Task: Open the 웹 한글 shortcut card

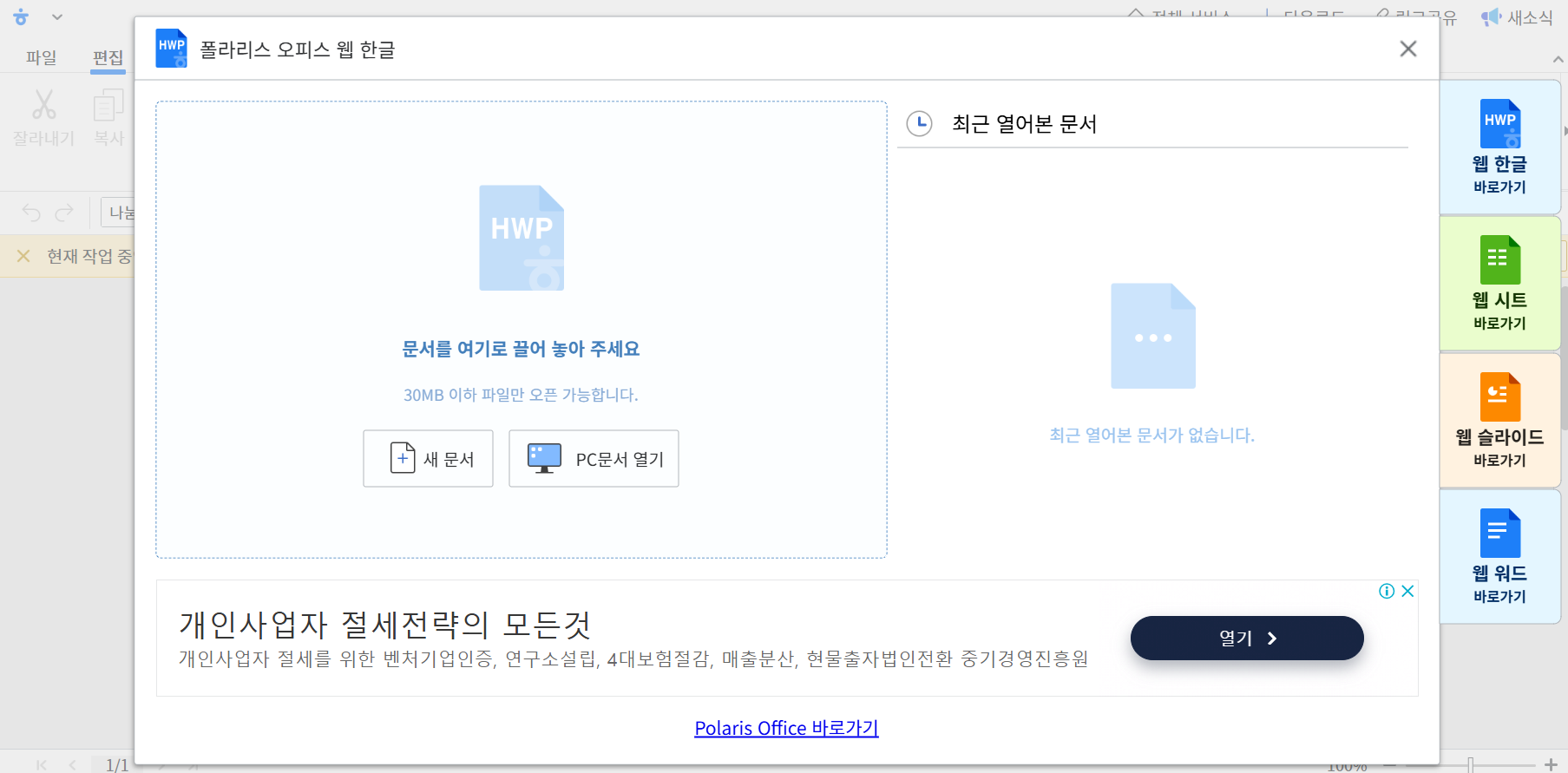Action: click(1499, 147)
